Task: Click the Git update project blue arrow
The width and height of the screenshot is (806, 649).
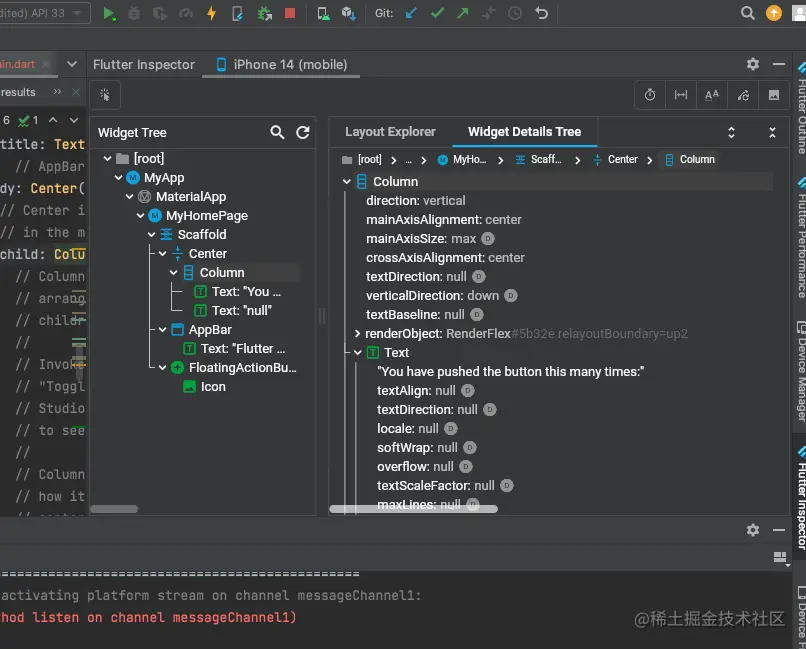Action: point(411,13)
